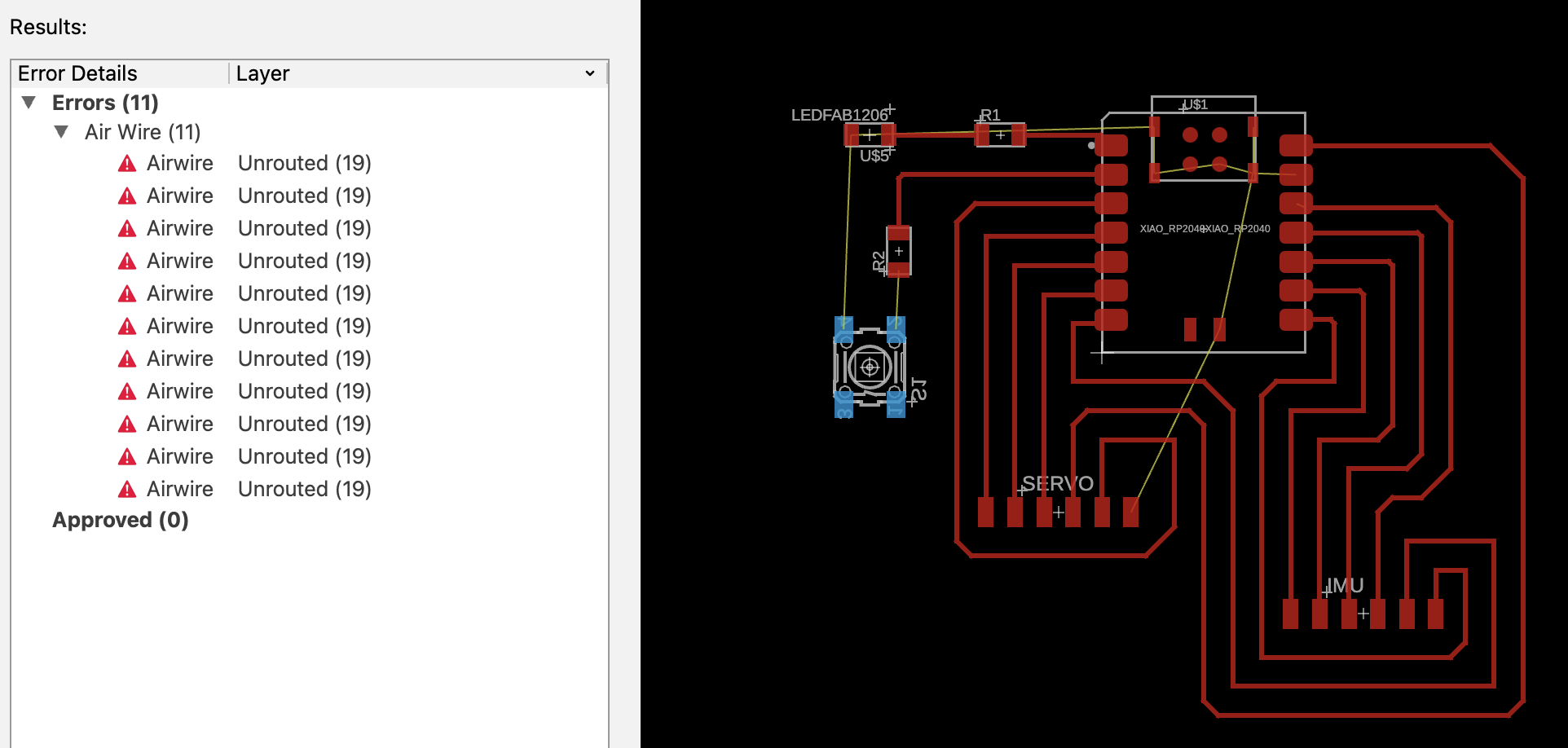Click the Errors (11) group label
The height and width of the screenshot is (748, 1568).
click(x=105, y=103)
